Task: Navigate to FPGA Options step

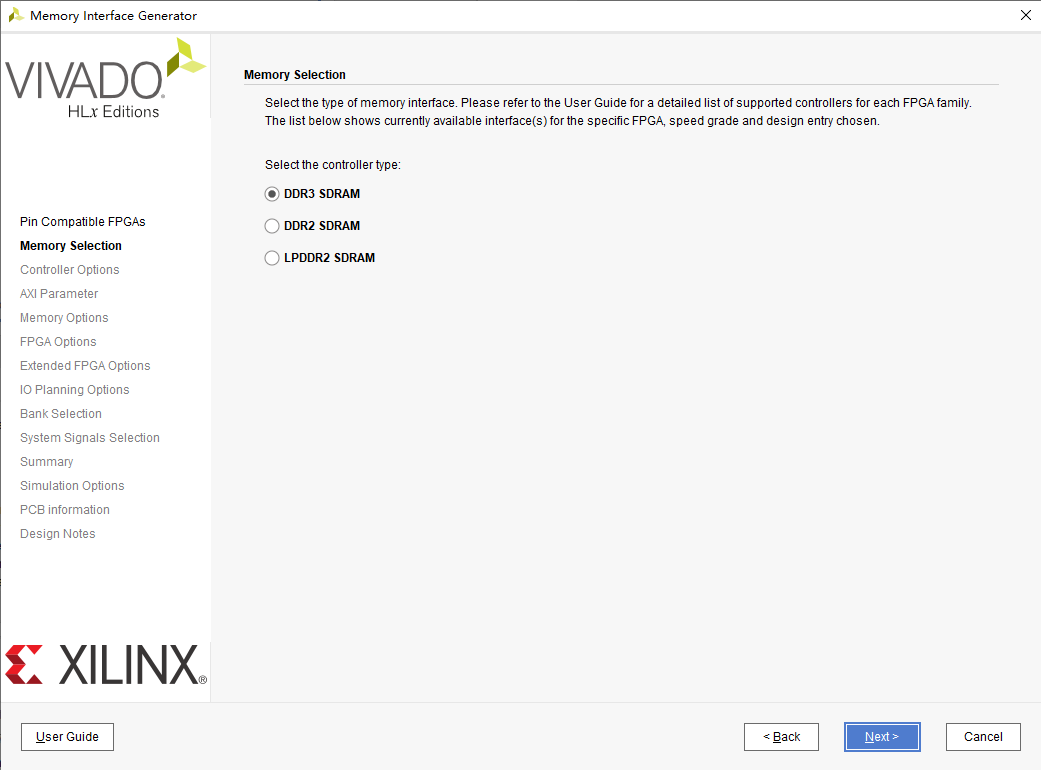Action: 57,341
